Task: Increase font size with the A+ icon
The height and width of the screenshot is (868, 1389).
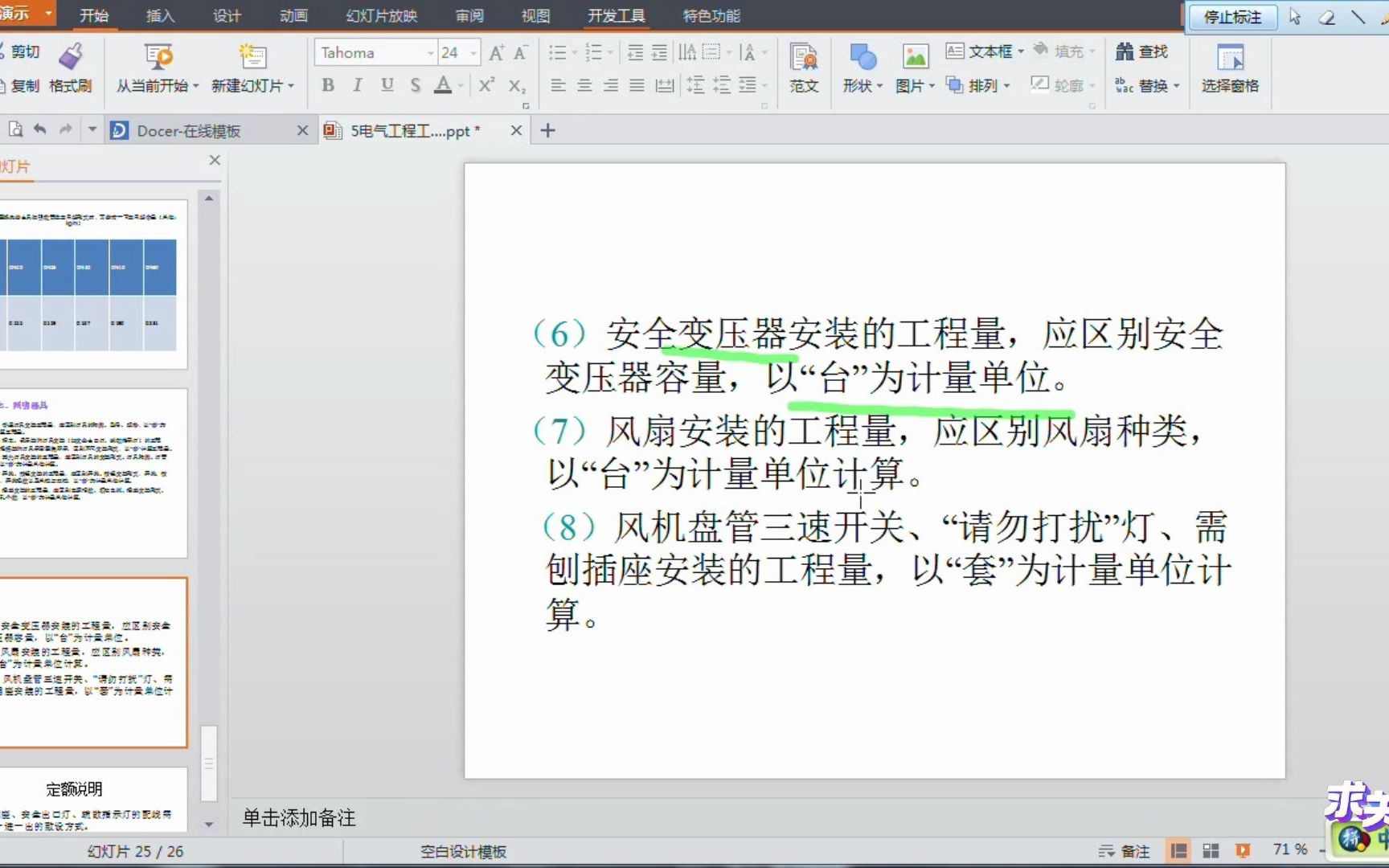Action: point(496,53)
